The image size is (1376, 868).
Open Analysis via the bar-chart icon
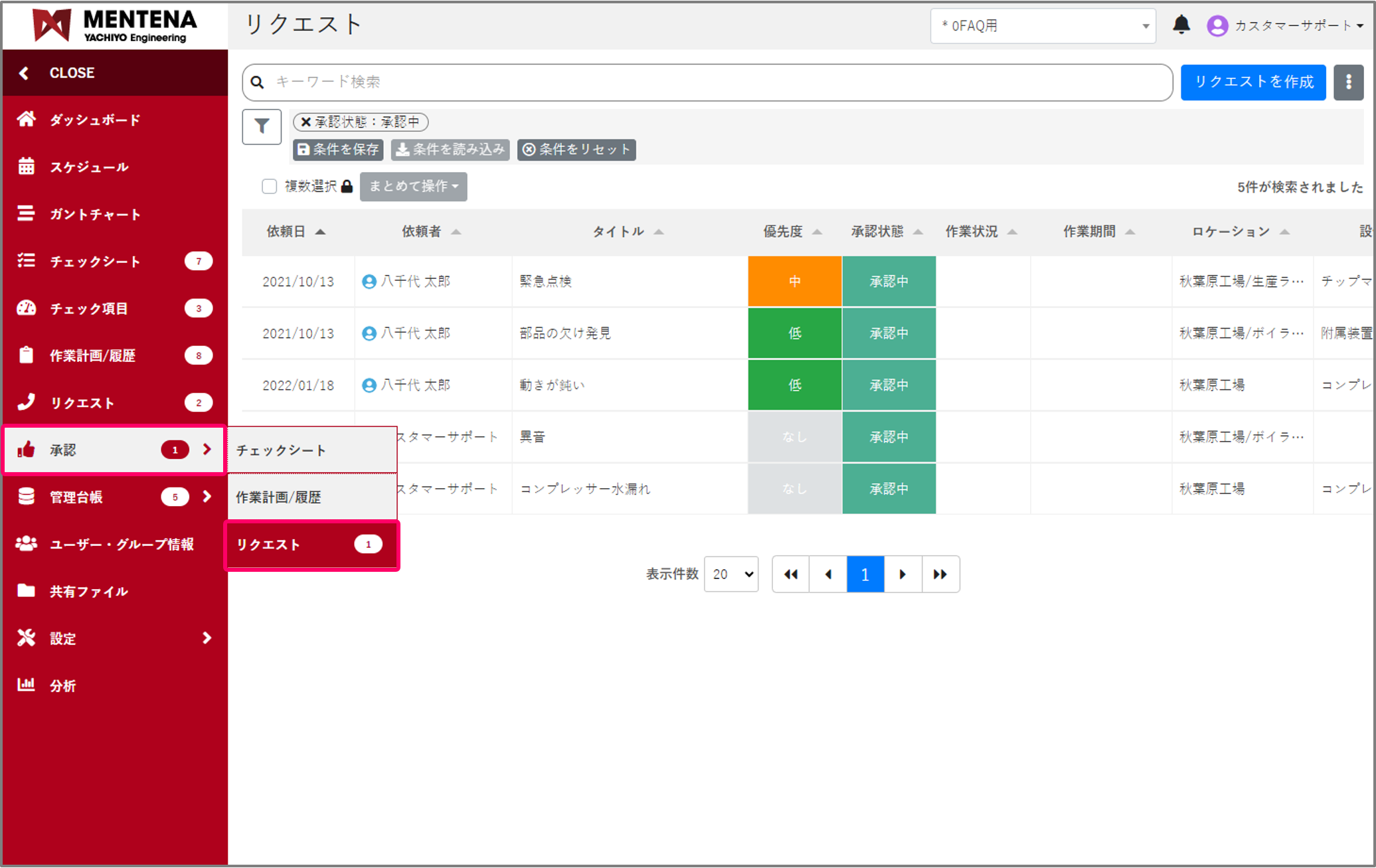pyautogui.click(x=27, y=685)
